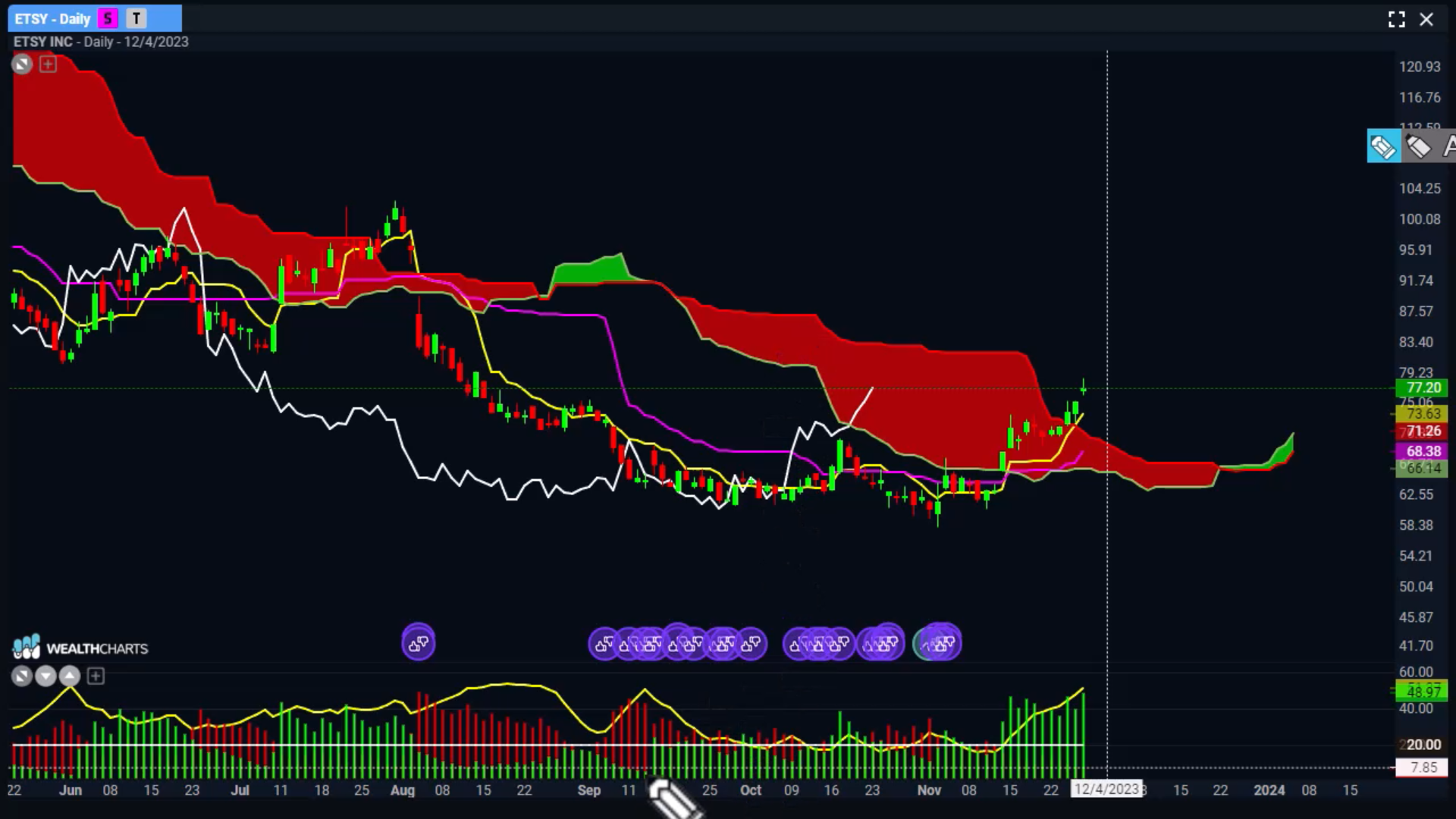Viewport: 1456px width, 819px height.
Task: Click the magenta S badge on the ETSY tab
Action: (x=108, y=18)
